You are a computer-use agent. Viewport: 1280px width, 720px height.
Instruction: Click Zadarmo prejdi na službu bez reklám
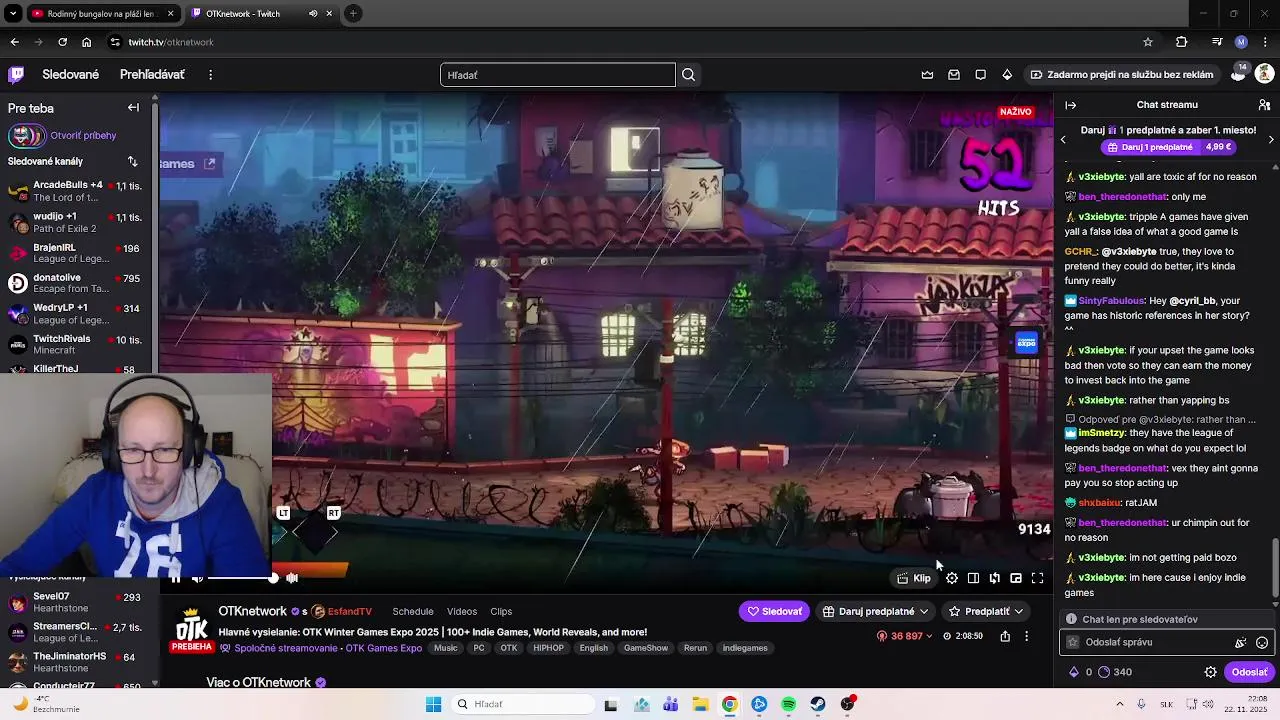pyautogui.click(x=1122, y=75)
